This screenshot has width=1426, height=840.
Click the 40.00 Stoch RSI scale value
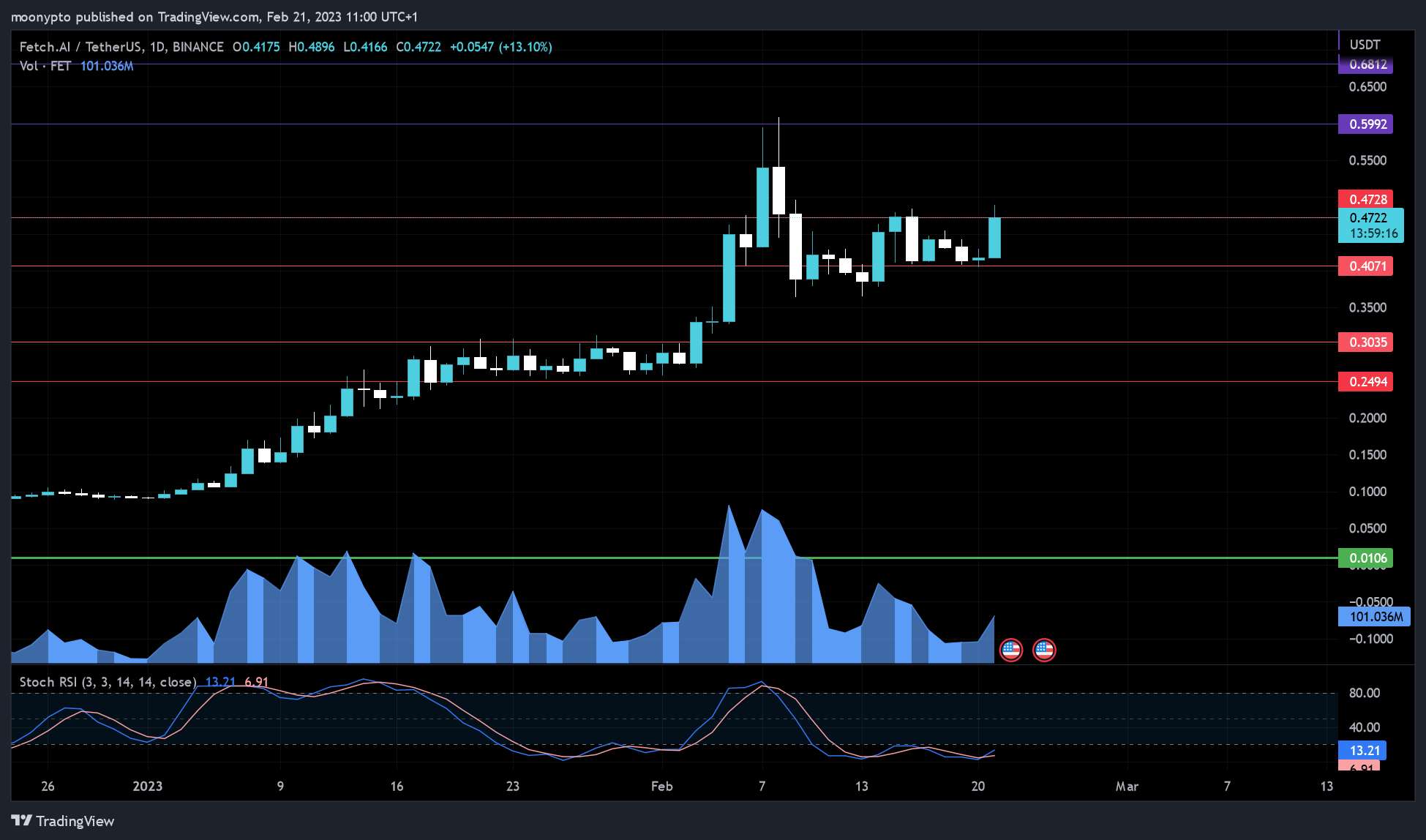coord(1365,727)
